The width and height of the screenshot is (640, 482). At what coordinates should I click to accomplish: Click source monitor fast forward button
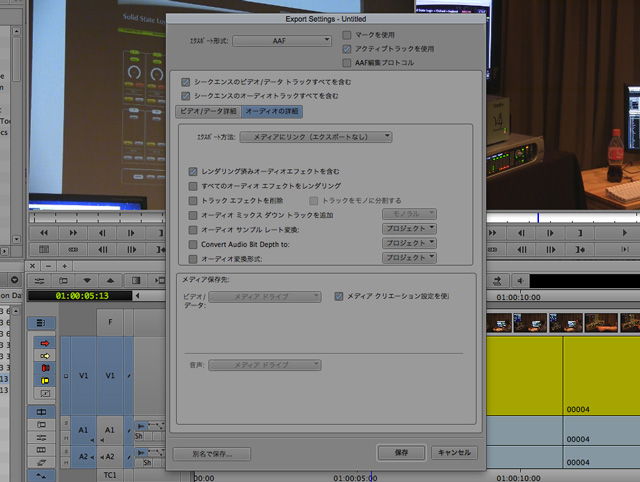[73, 233]
